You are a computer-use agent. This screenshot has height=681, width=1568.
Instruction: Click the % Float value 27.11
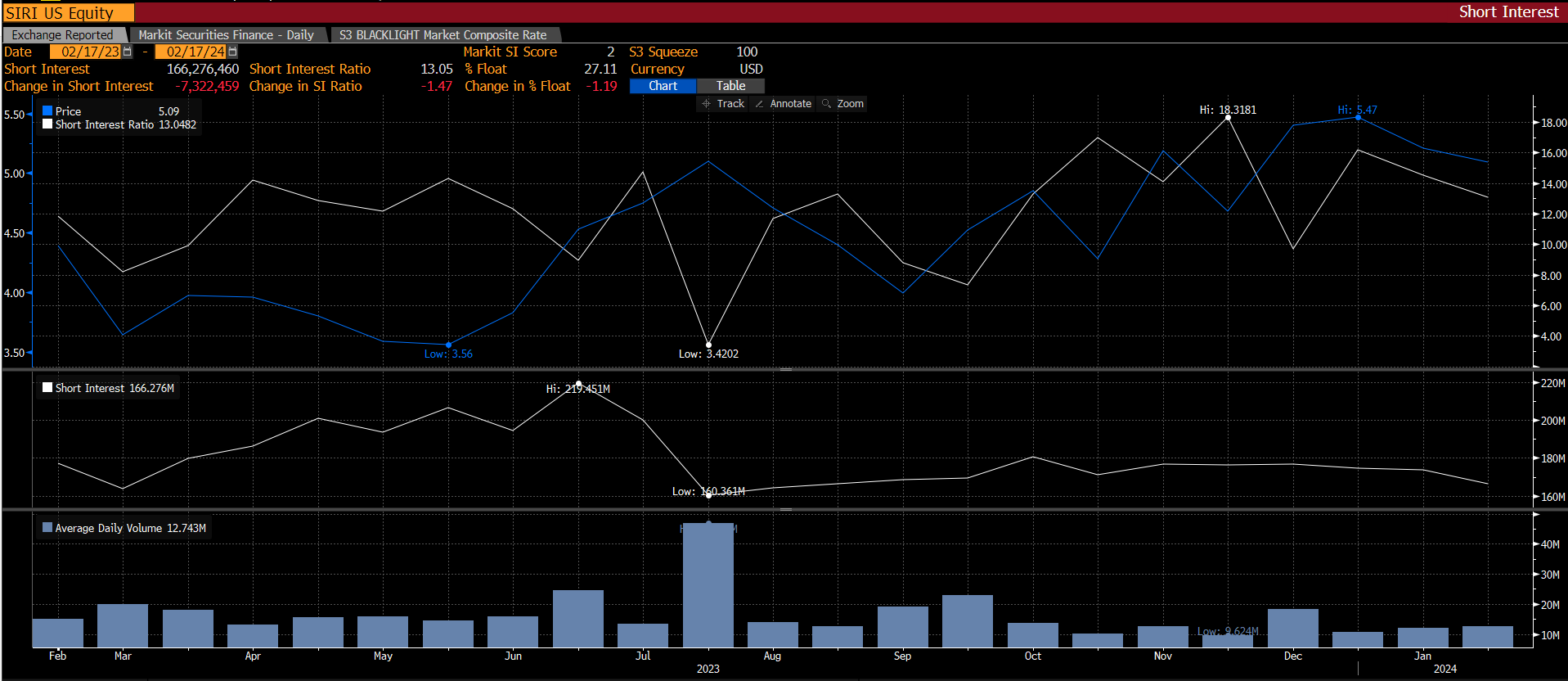pyautogui.click(x=600, y=69)
